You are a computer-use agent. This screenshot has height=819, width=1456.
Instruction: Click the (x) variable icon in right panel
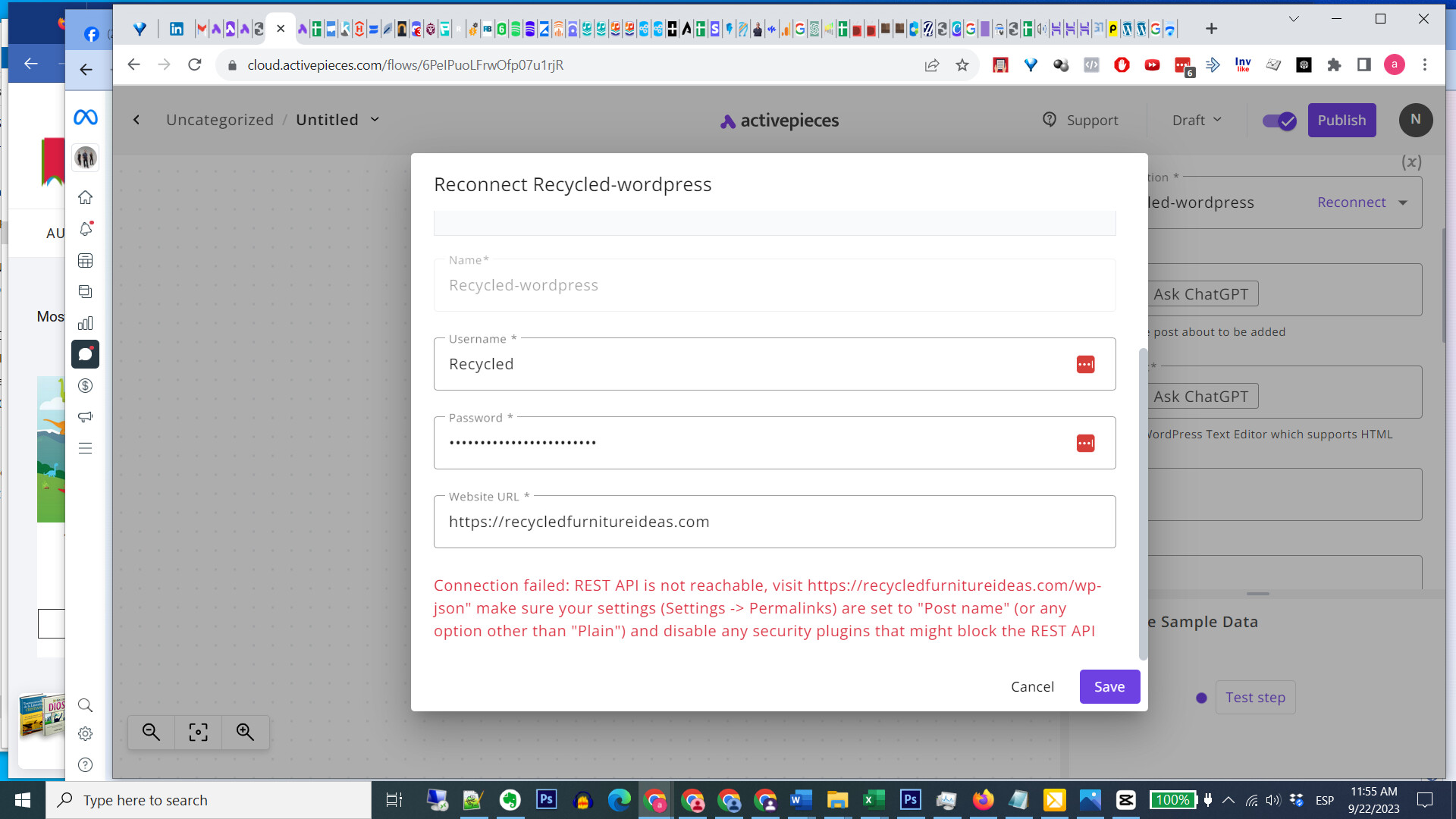point(1411,162)
